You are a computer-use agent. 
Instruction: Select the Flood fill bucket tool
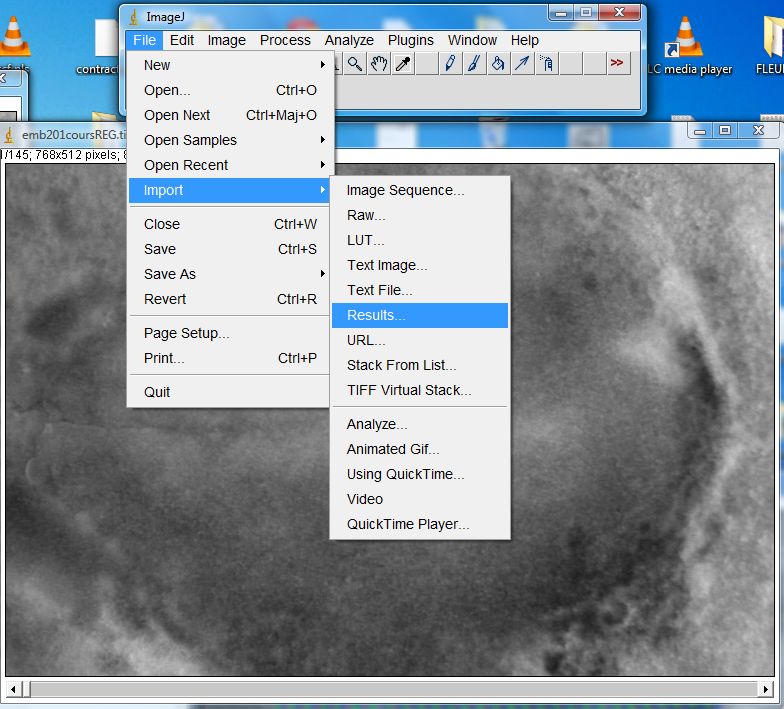point(498,64)
